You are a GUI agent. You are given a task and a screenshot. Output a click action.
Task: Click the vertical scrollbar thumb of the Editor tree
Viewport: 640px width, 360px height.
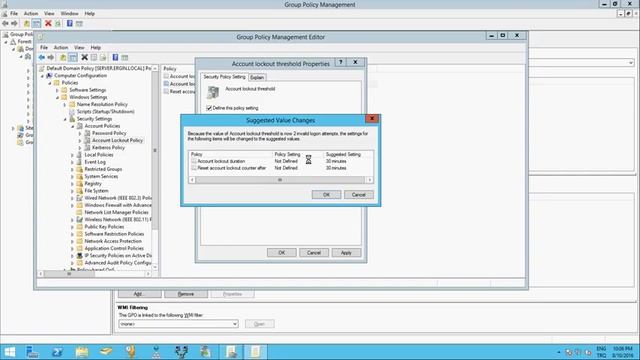[x=155, y=150]
